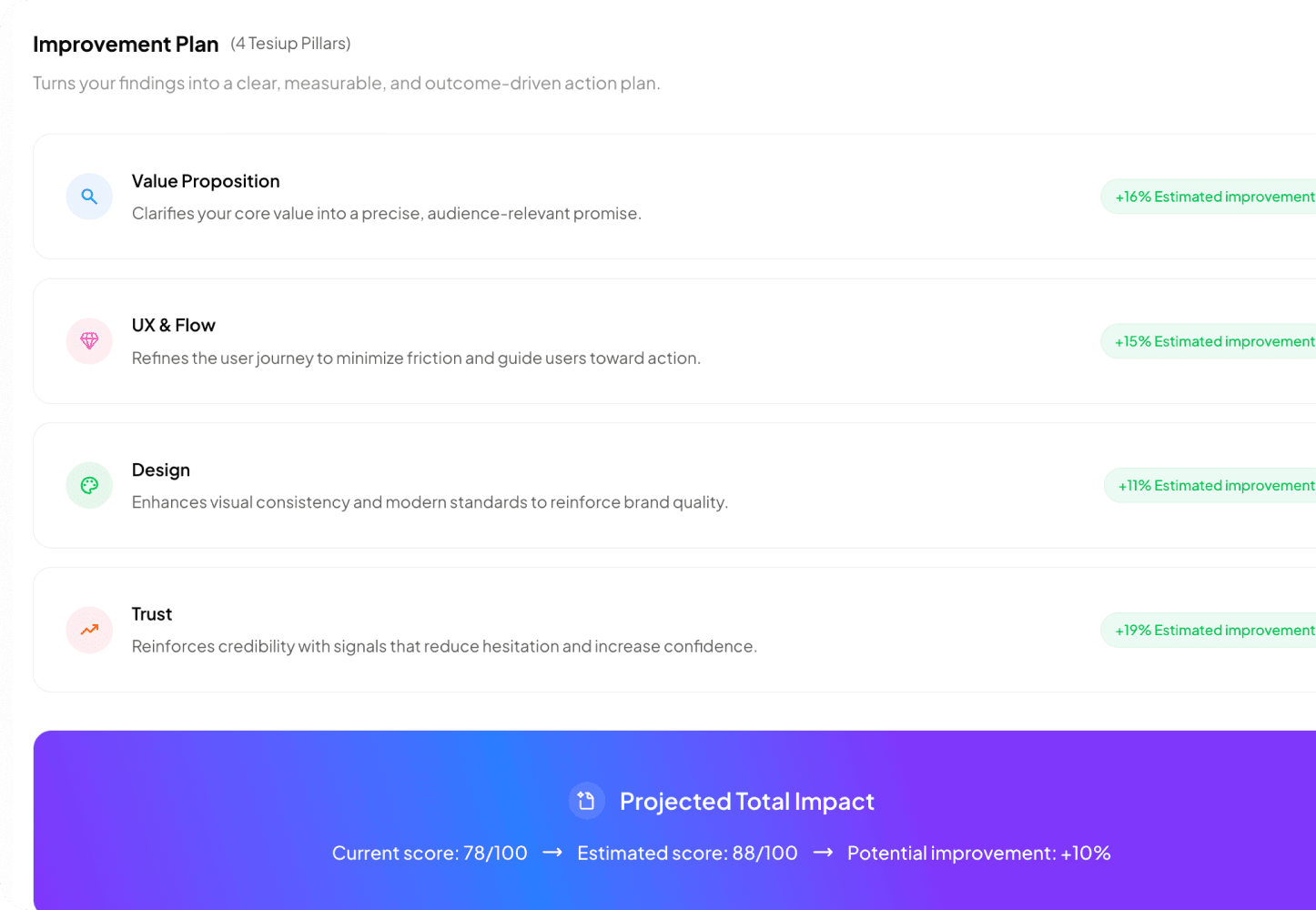Click the 4 Tesiup Pillars label
1316x910 pixels.
(x=289, y=43)
